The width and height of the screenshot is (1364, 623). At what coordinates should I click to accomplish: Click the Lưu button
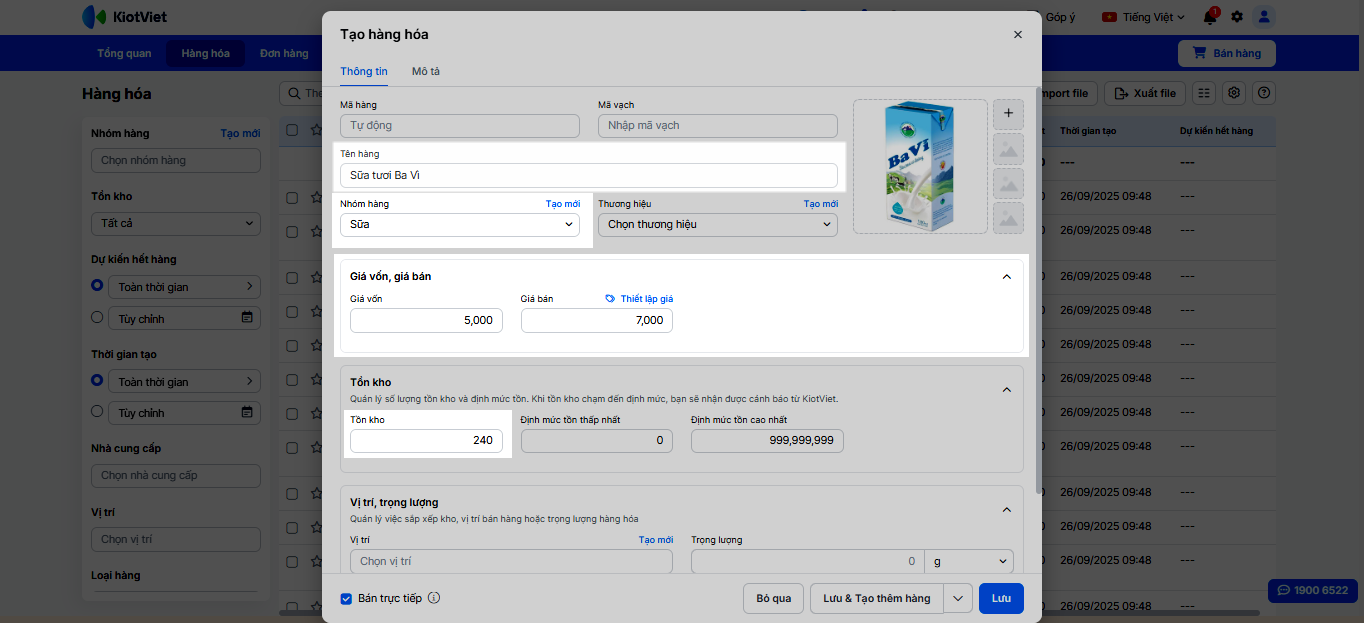point(1001,598)
